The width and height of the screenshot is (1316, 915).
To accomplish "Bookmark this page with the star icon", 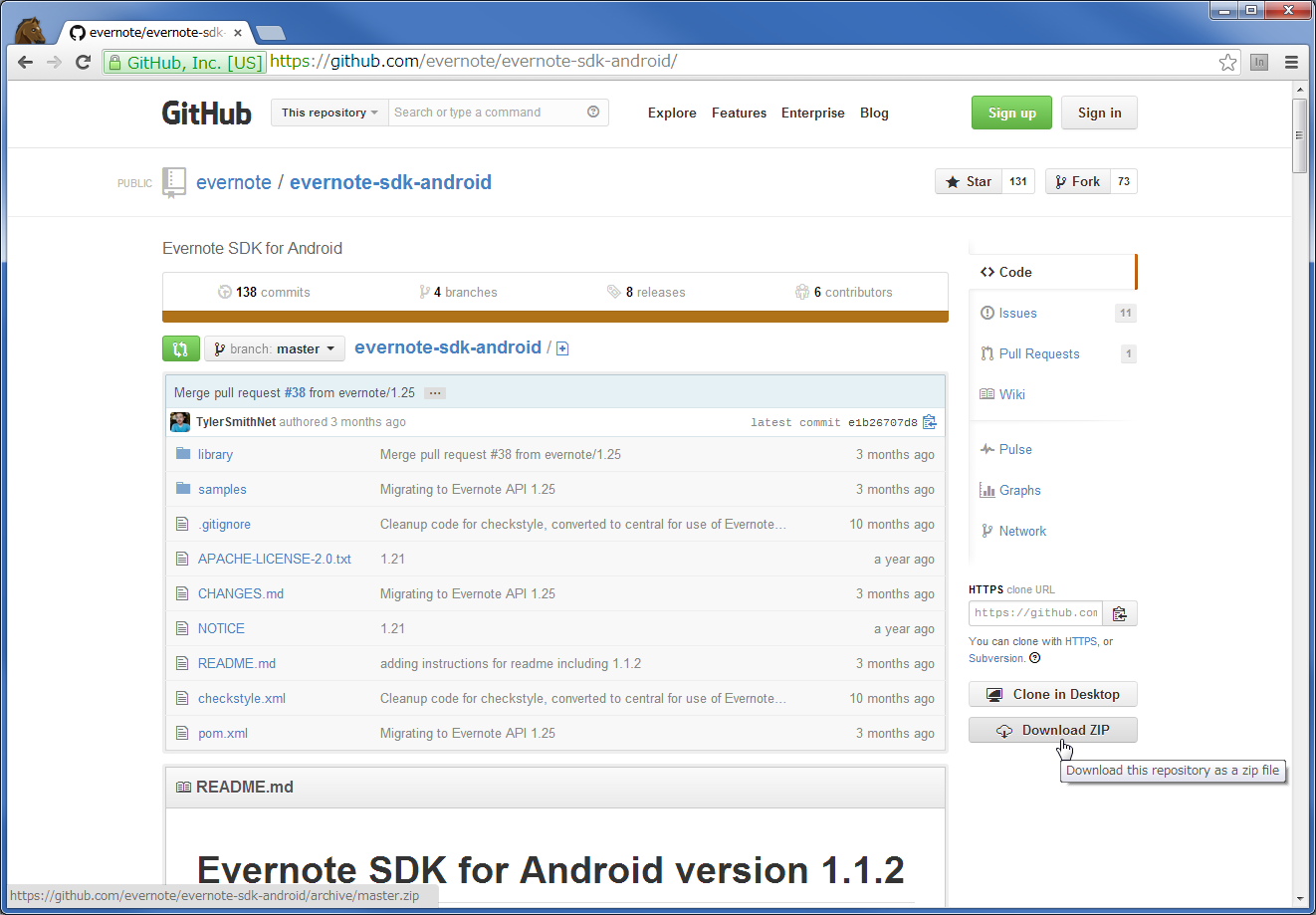I will point(1228,62).
